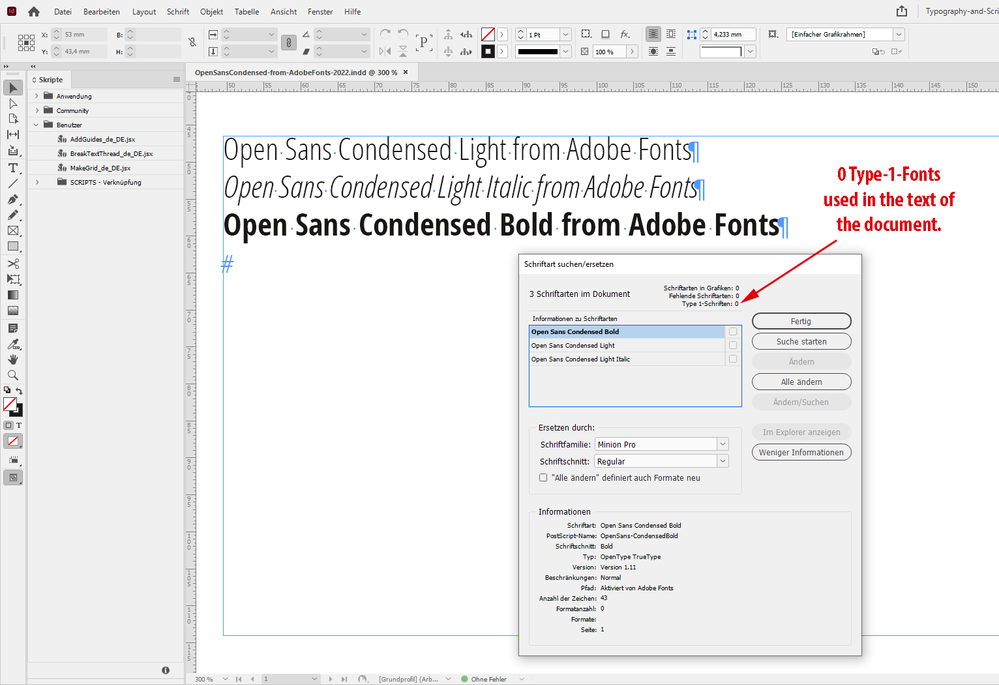999x685 pixels.
Task: Select the Line tool
Action: tap(13, 184)
